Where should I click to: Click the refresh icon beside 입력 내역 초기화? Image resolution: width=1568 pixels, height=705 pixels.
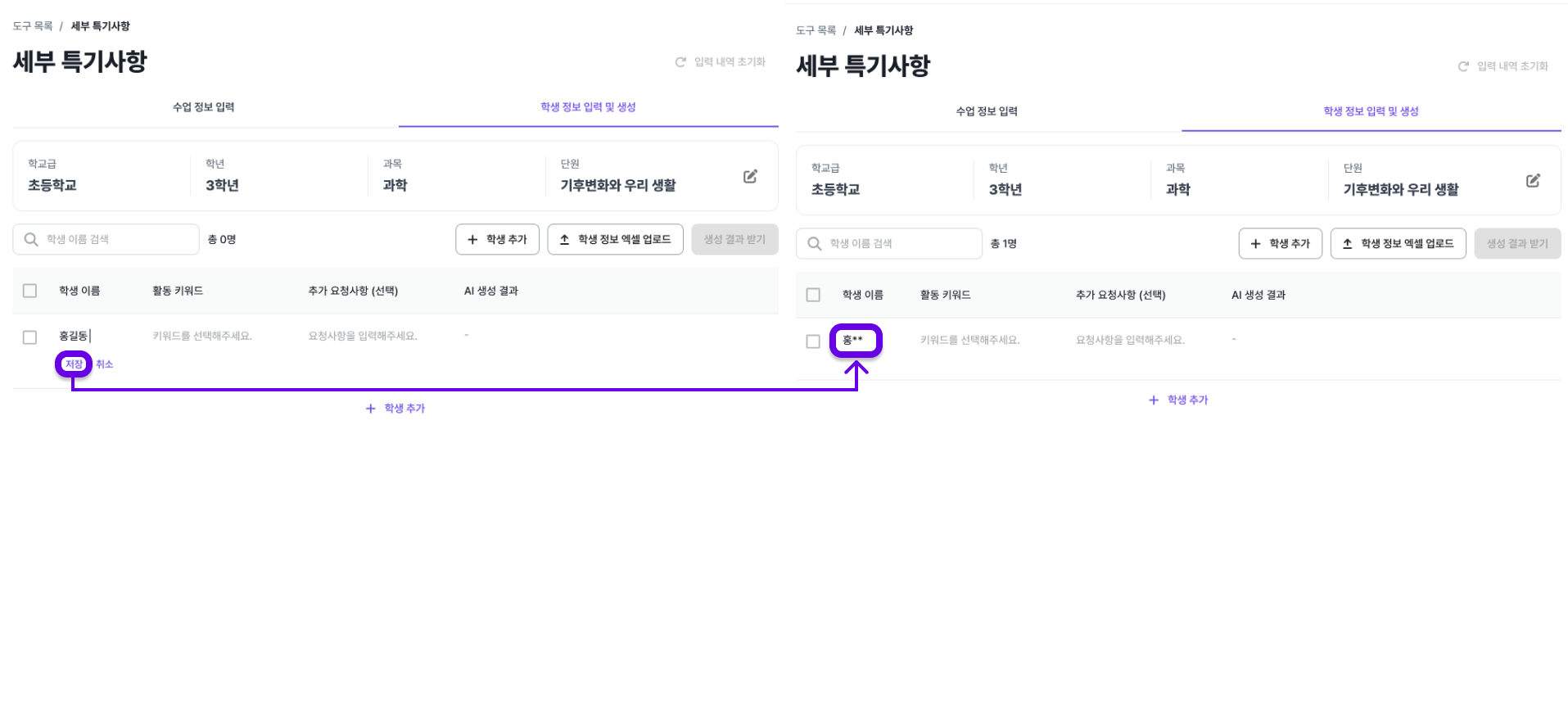click(680, 61)
